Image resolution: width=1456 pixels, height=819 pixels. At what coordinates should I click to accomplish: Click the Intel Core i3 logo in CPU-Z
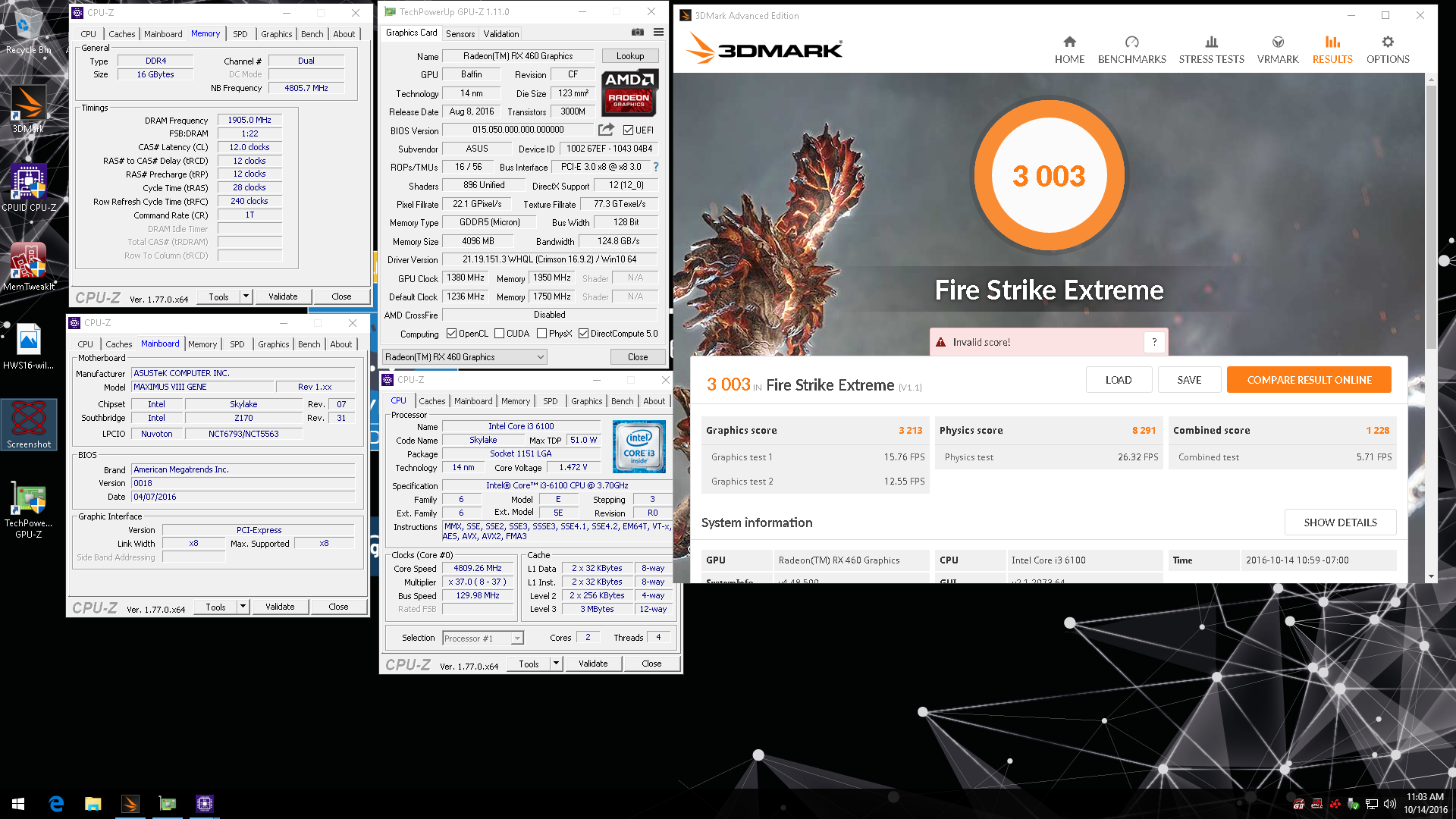(x=639, y=447)
